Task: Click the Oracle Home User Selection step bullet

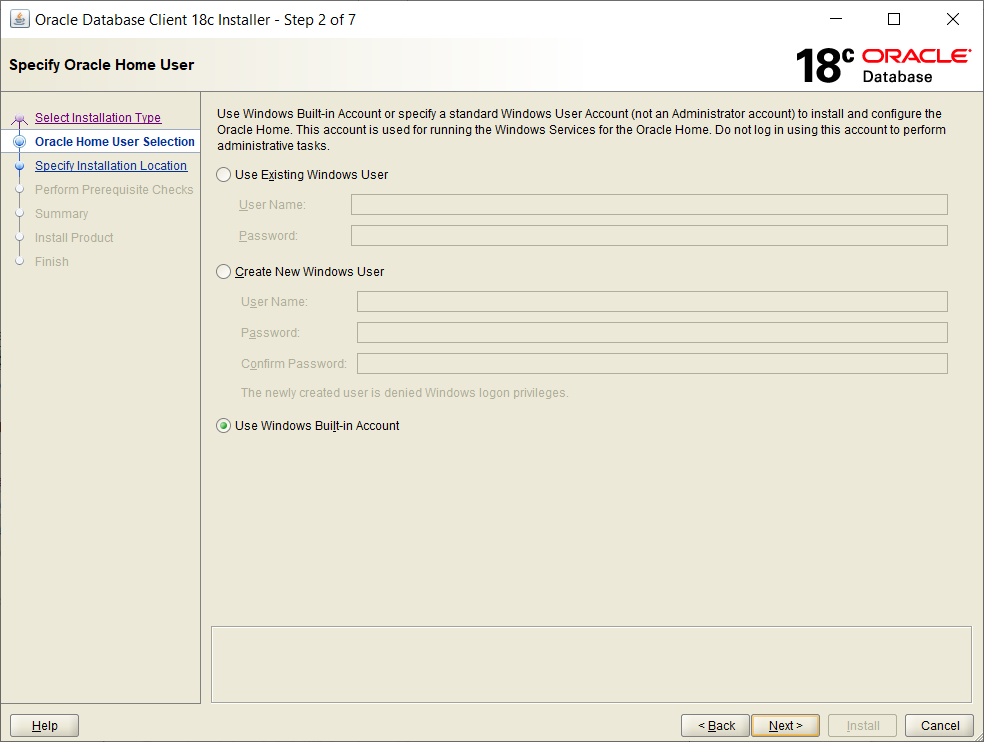Action: point(19,142)
